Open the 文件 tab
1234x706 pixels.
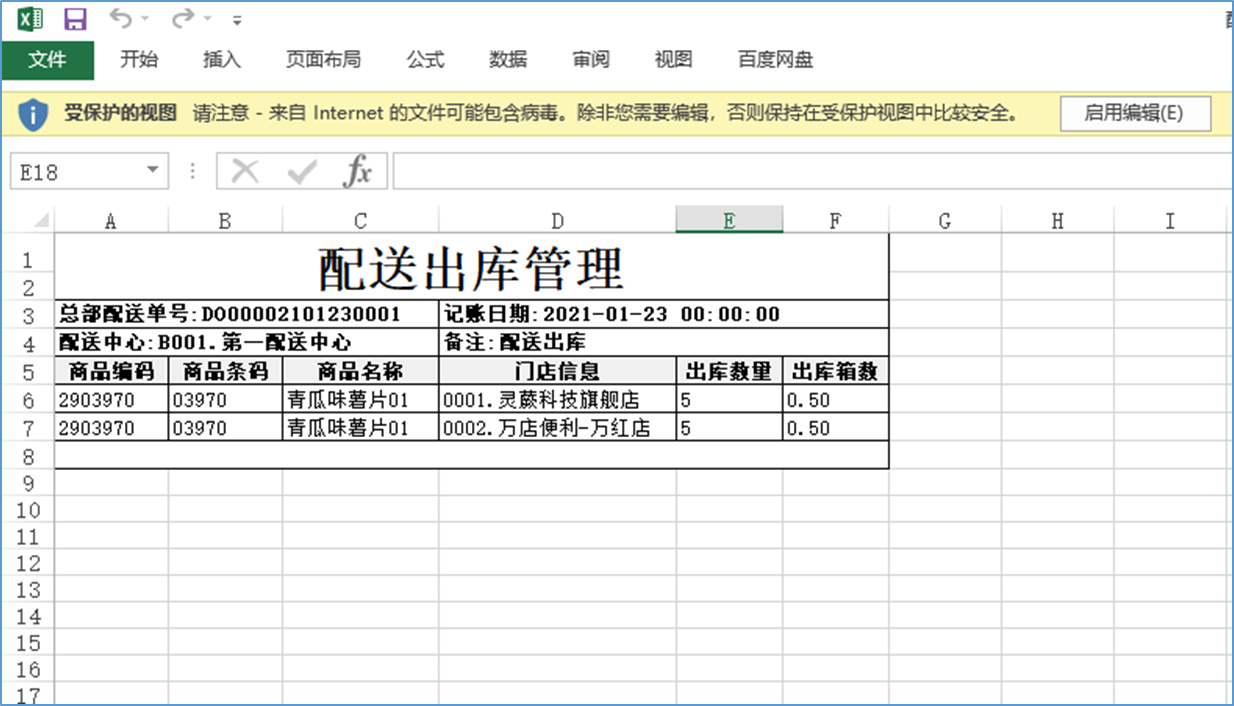[47, 60]
